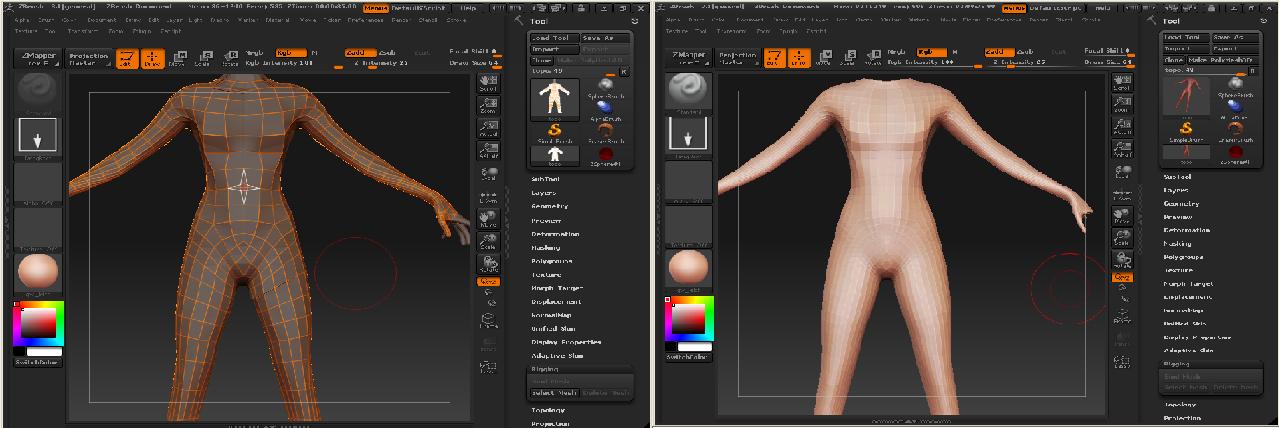Expand Polygroups section in wireframe window
This screenshot has height=428, width=1279.
pyautogui.click(x=552, y=260)
